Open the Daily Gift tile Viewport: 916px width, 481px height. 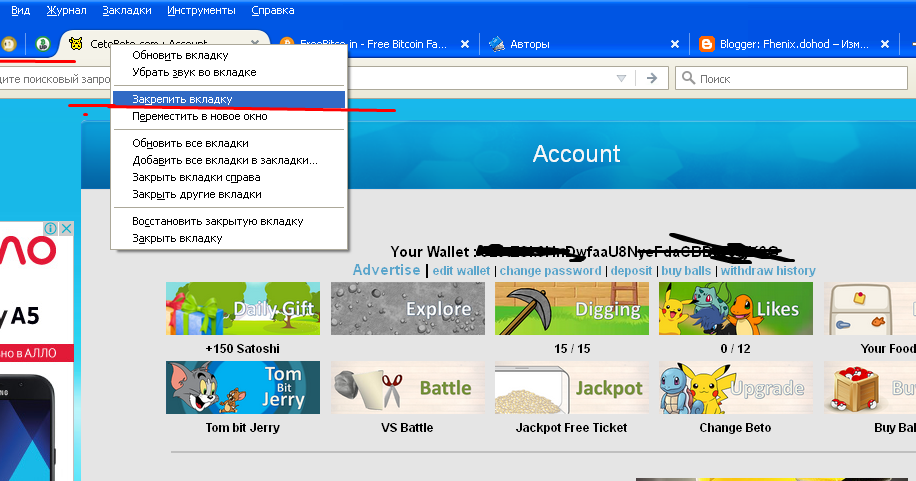242,309
